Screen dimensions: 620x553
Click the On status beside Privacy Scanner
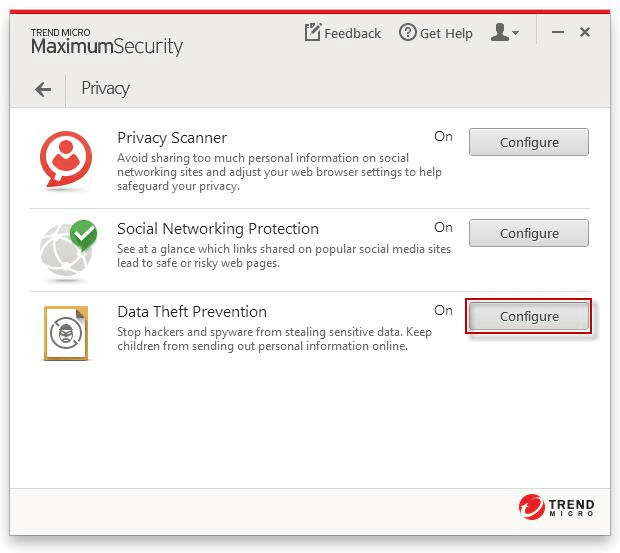(443, 136)
